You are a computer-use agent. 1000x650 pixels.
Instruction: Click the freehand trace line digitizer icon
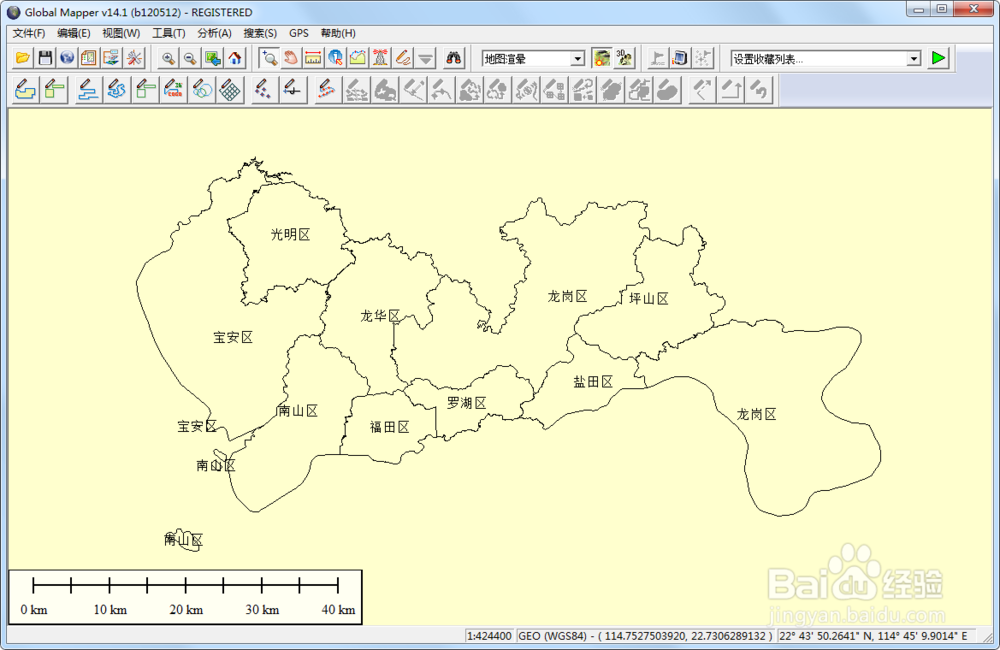115,89
